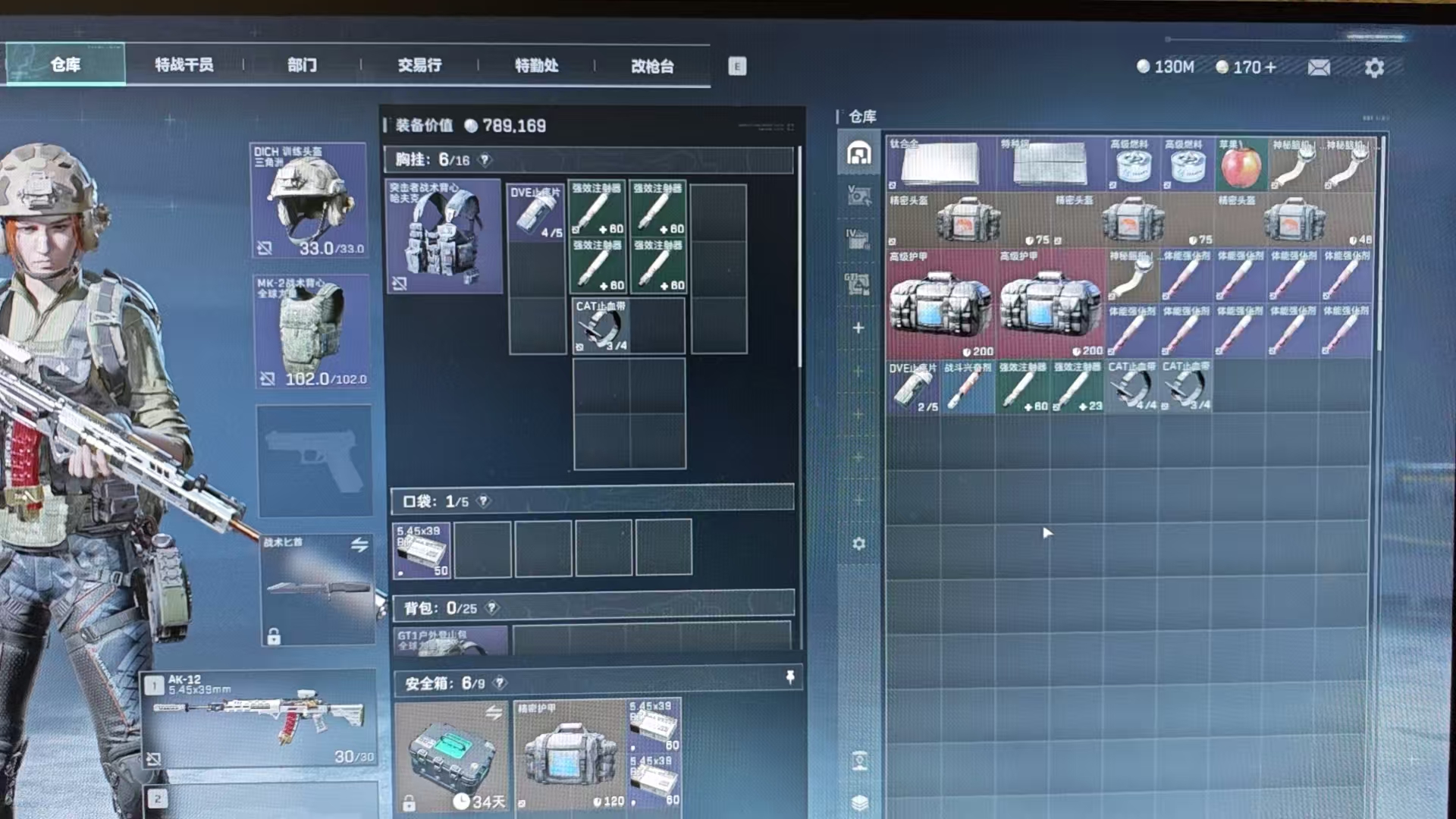Open the settings gear in top bar
Viewport: 1456px width, 819px height.
tap(1374, 67)
